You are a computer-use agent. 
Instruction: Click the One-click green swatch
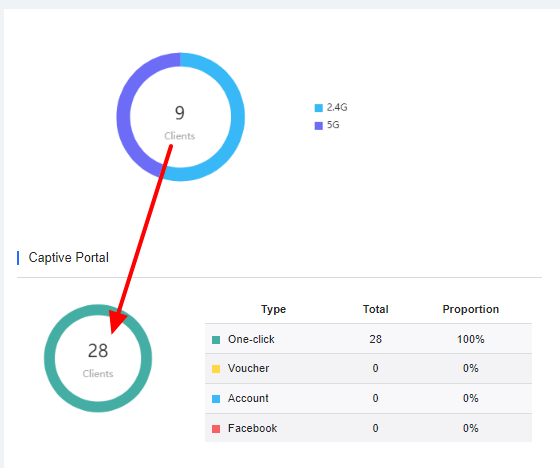click(216, 340)
